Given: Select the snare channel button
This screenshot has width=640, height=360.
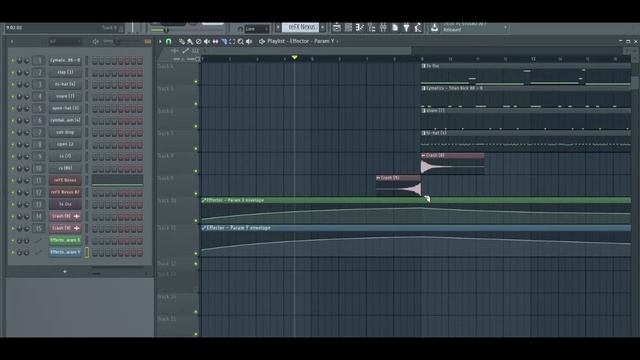Looking at the screenshot, I should coord(65,97).
